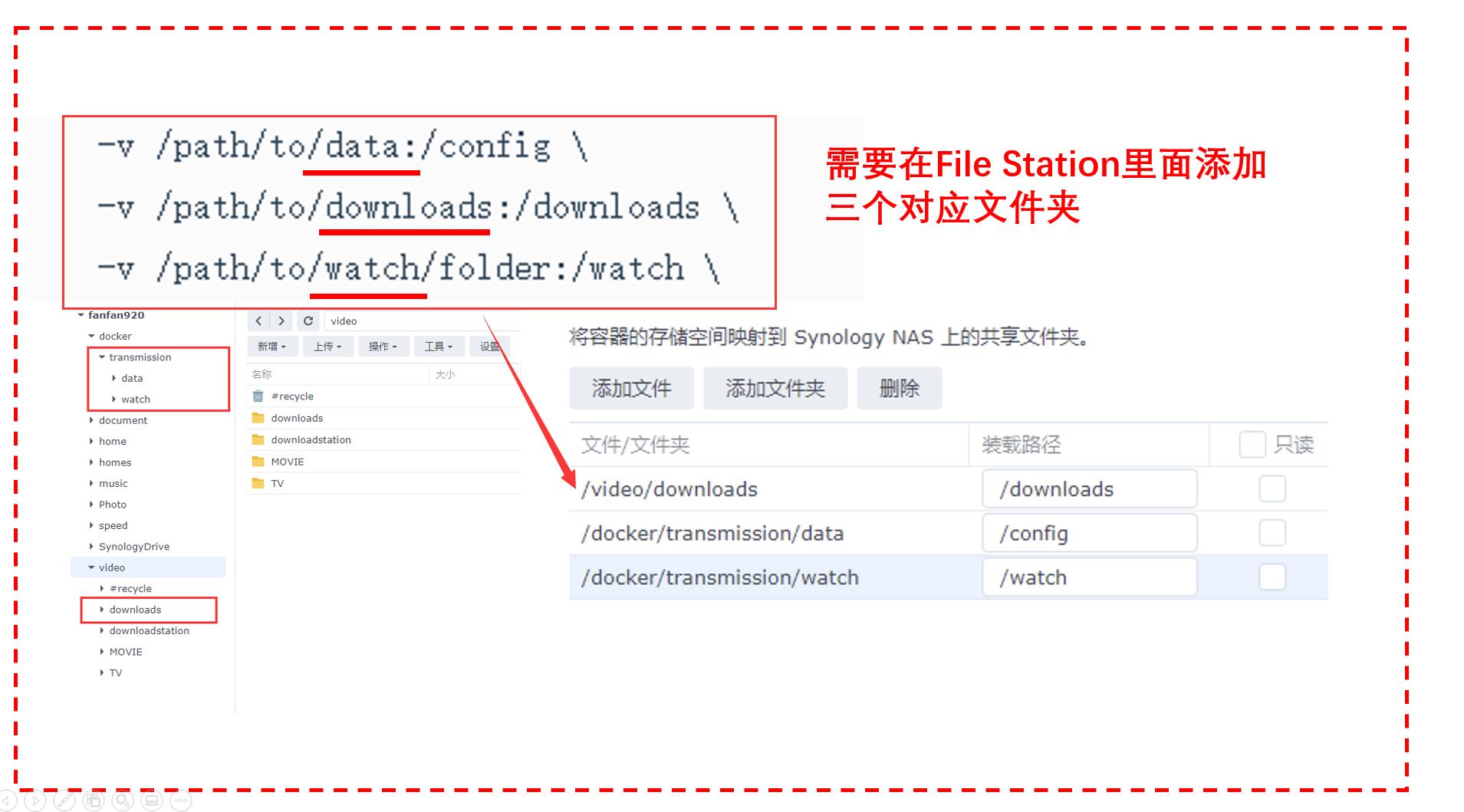Open the 工具 tools menu
1464x812 pixels.
tap(438, 346)
